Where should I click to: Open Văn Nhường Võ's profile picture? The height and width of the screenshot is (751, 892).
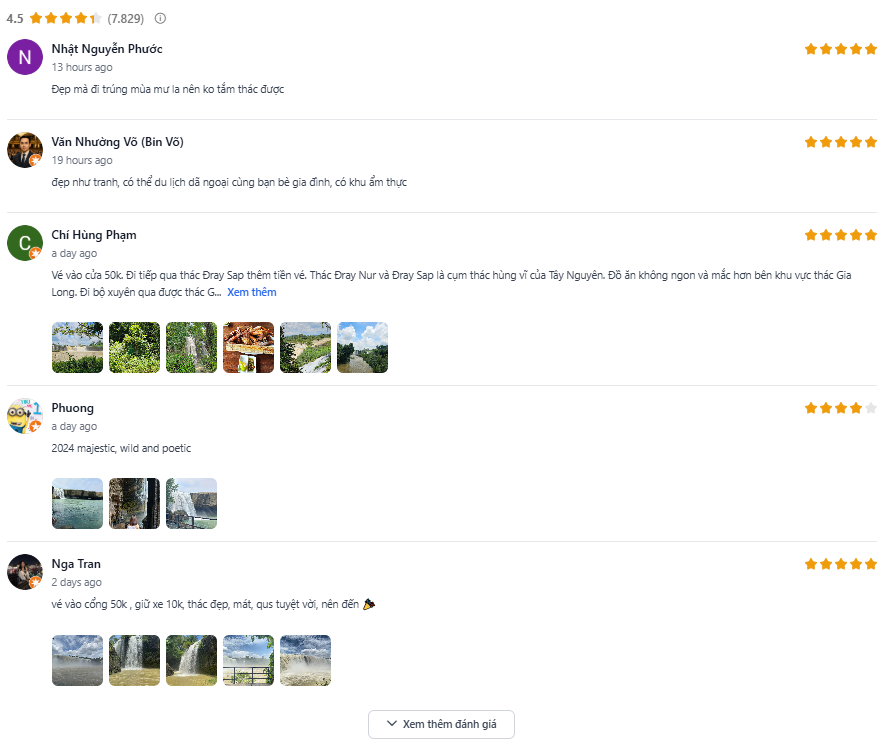24,150
